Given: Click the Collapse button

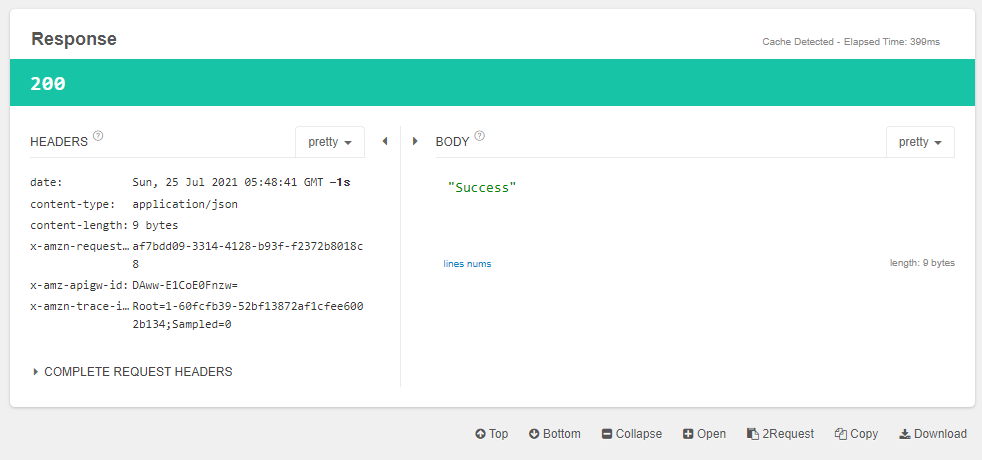Looking at the screenshot, I should 631,434.
